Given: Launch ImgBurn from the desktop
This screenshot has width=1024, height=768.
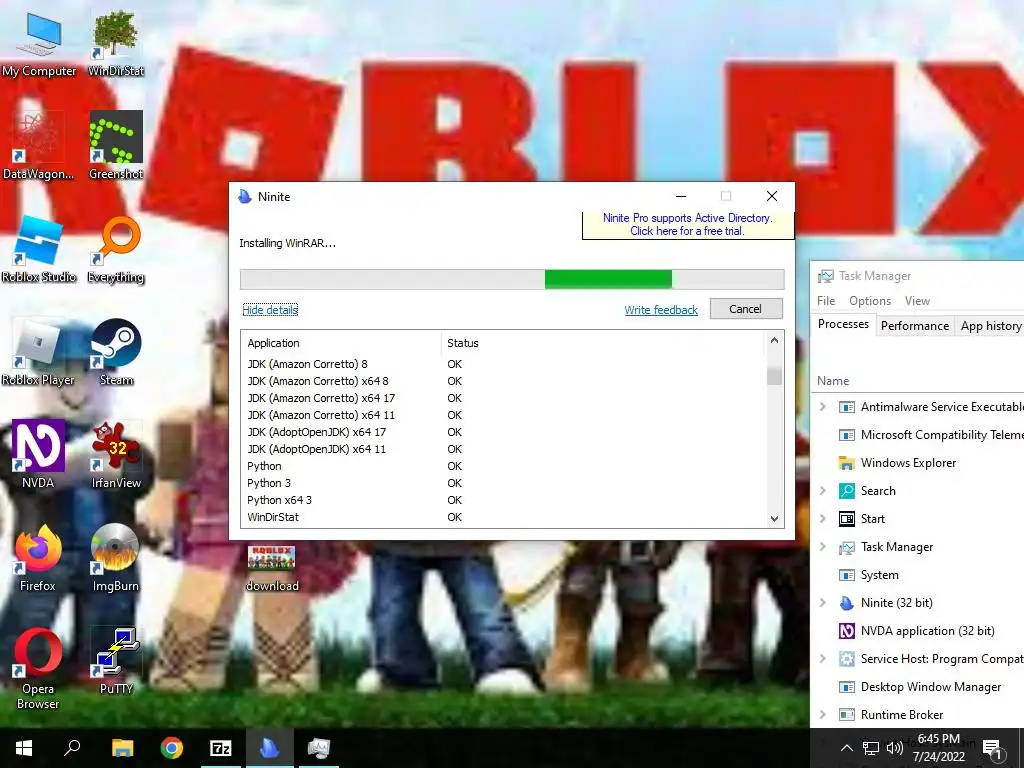Looking at the screenshot, I should click(116, 557).
